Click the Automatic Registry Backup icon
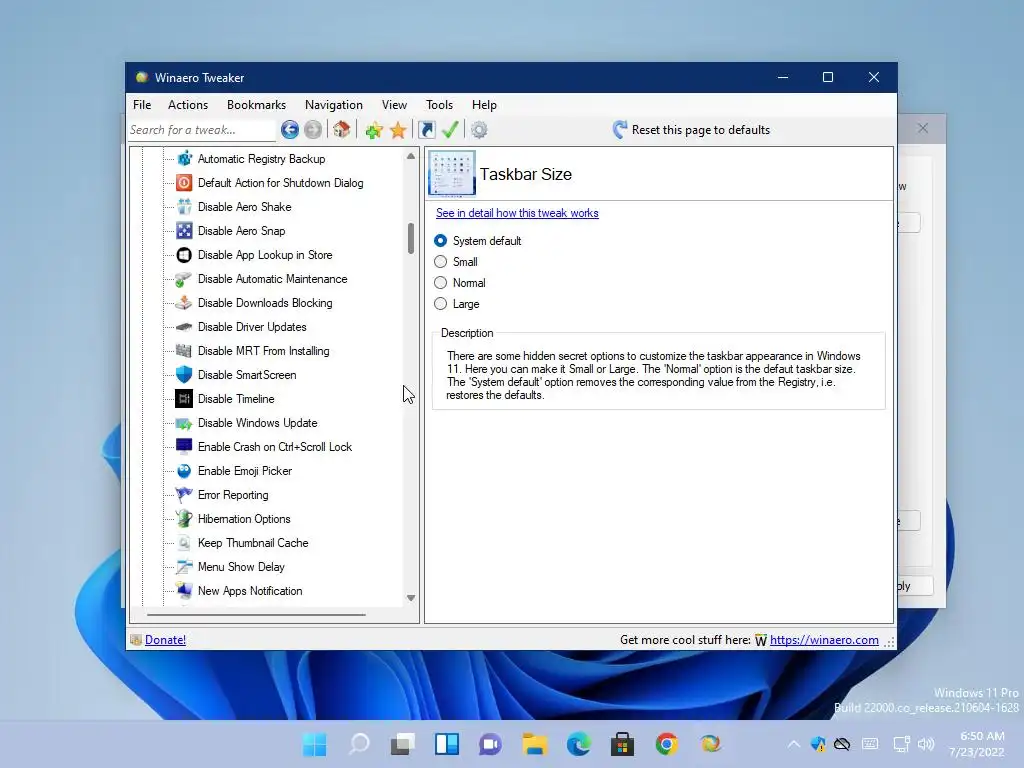Viewport: 1024px width, 768px height. click(x=184, y=158)
